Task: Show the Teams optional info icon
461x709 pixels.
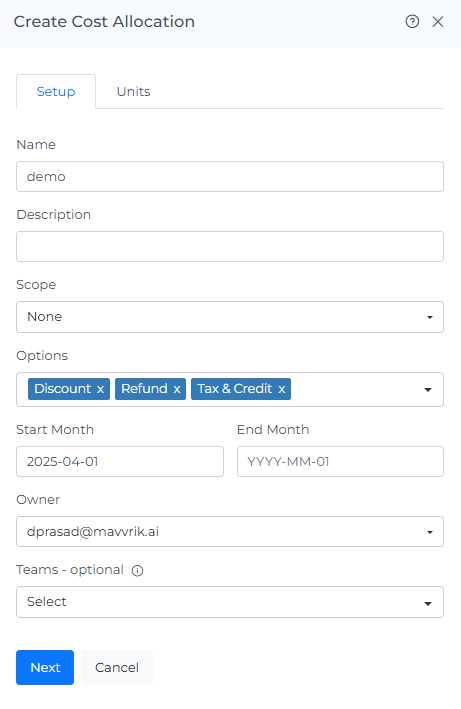Action: pyautogui.click(x=137, y=571)
